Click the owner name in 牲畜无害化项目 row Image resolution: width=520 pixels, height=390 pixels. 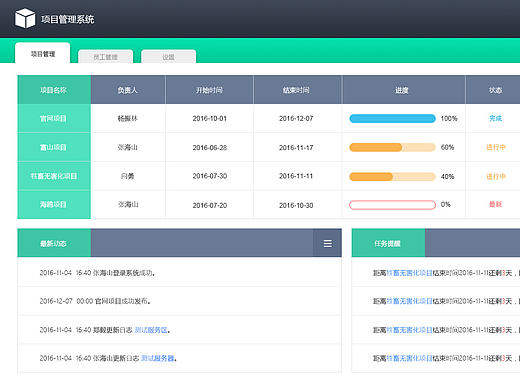pos(128,176)
